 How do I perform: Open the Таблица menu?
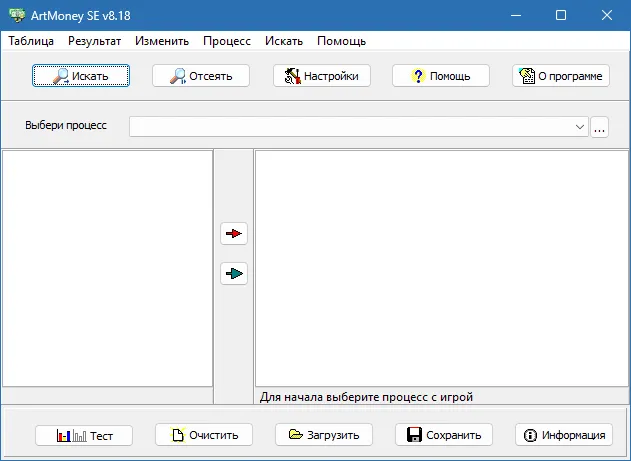(x=31, y=41)
